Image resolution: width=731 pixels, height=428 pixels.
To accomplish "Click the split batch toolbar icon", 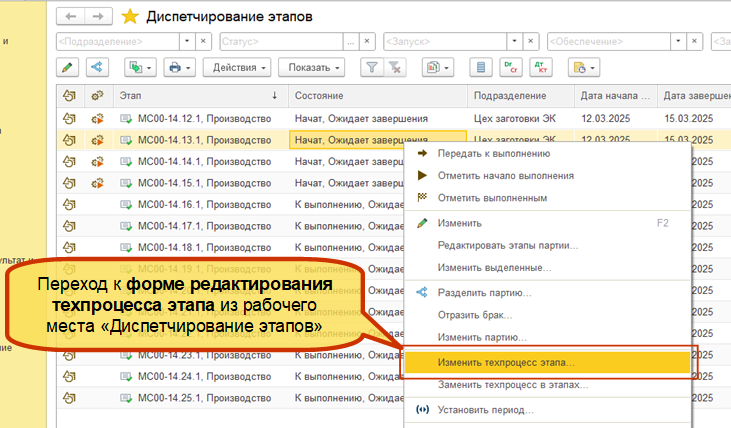I will point(97,68).
